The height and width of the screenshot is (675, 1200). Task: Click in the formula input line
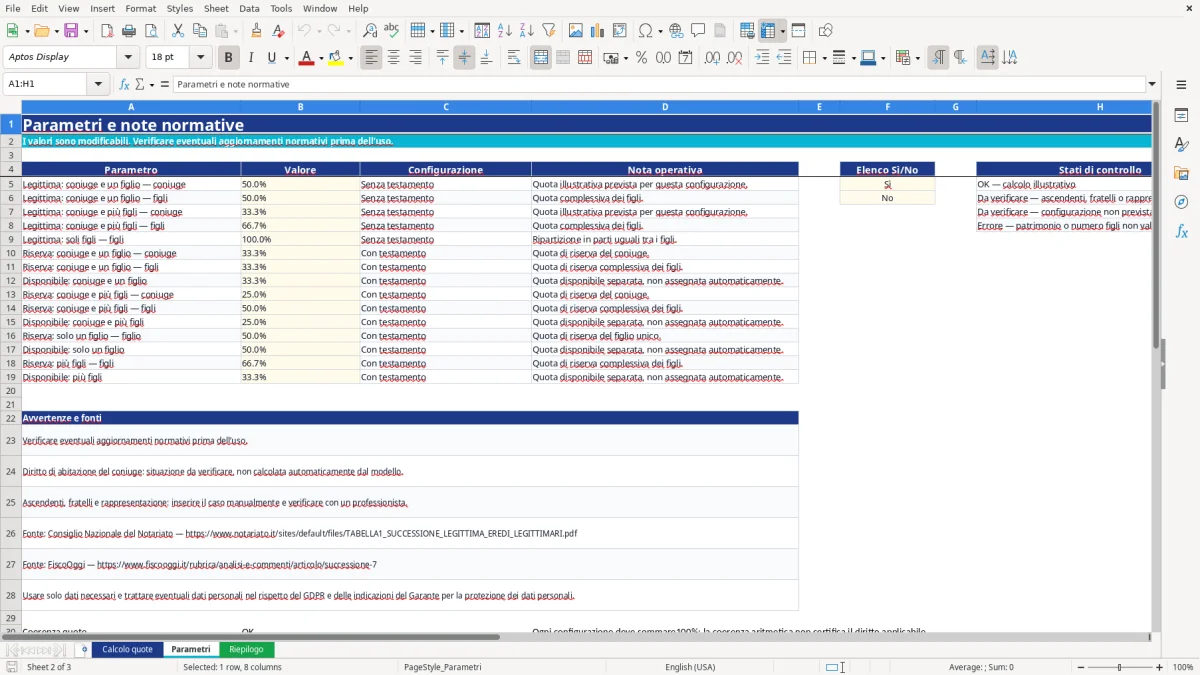(x=659, y=84)
